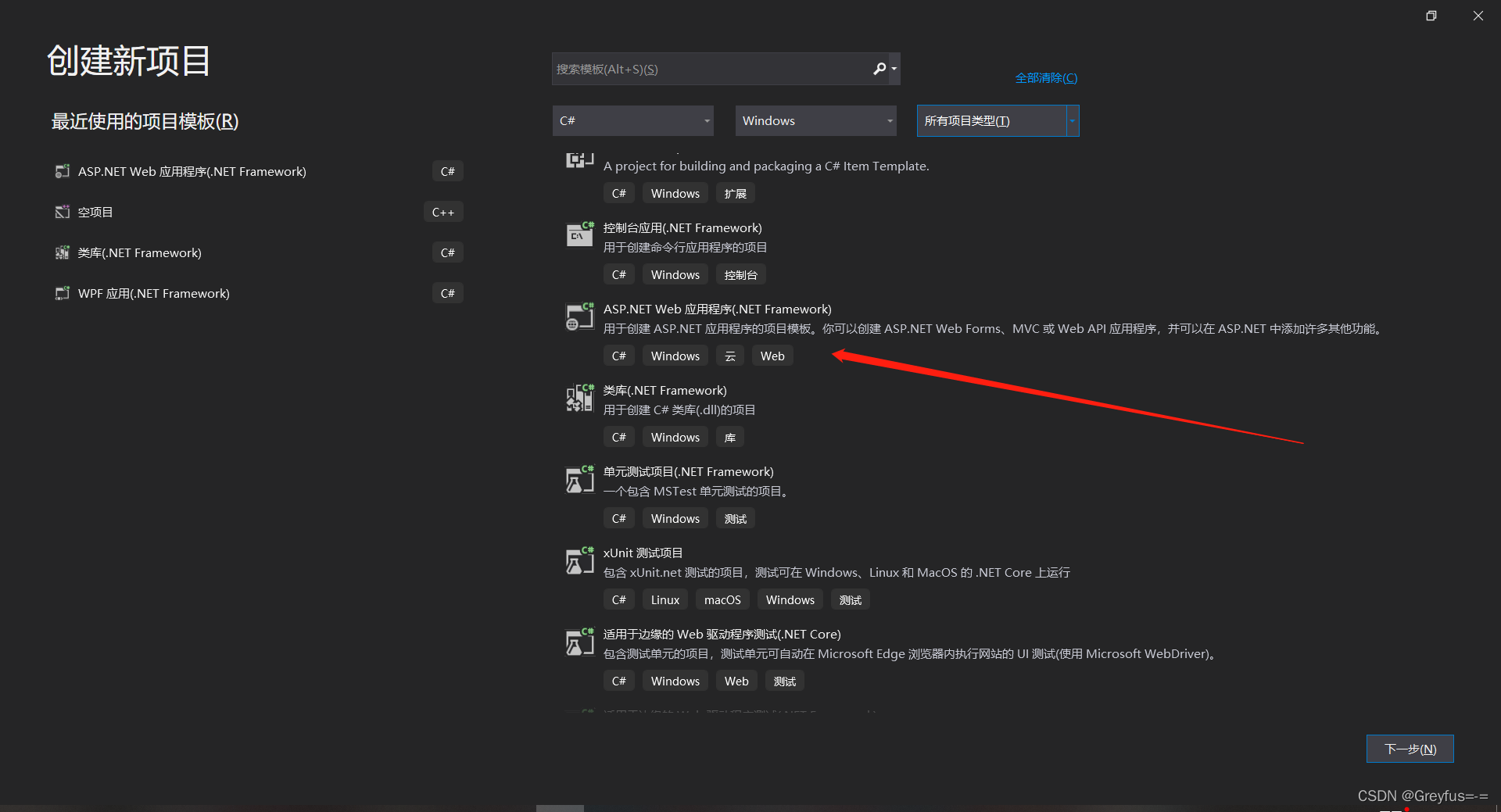Click the 控制台 tag under Console App
The width and height of the screenshot is (1501, 812).
coord(740,274)
